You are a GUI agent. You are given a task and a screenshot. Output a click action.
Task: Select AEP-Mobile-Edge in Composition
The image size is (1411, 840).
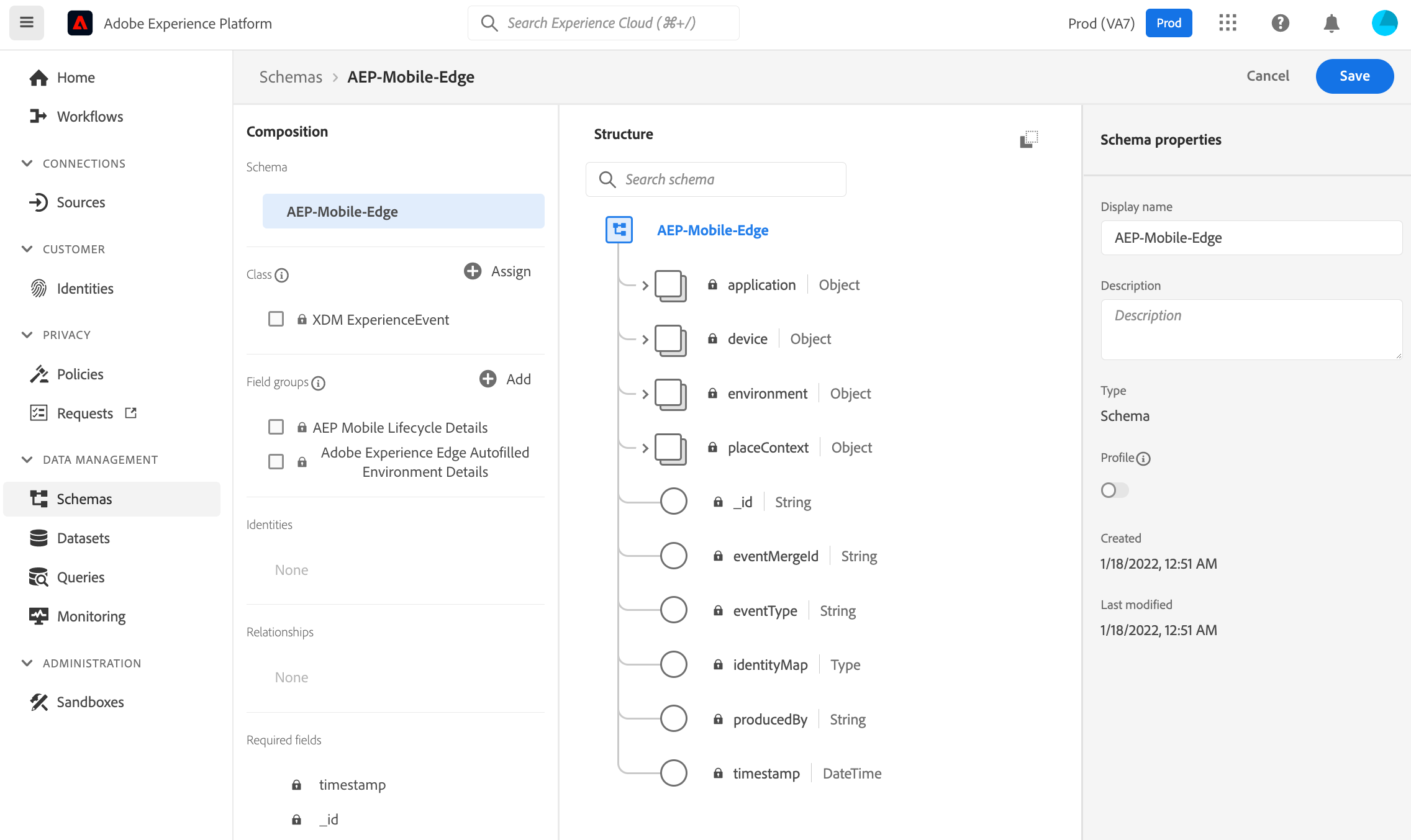(404, 211)
